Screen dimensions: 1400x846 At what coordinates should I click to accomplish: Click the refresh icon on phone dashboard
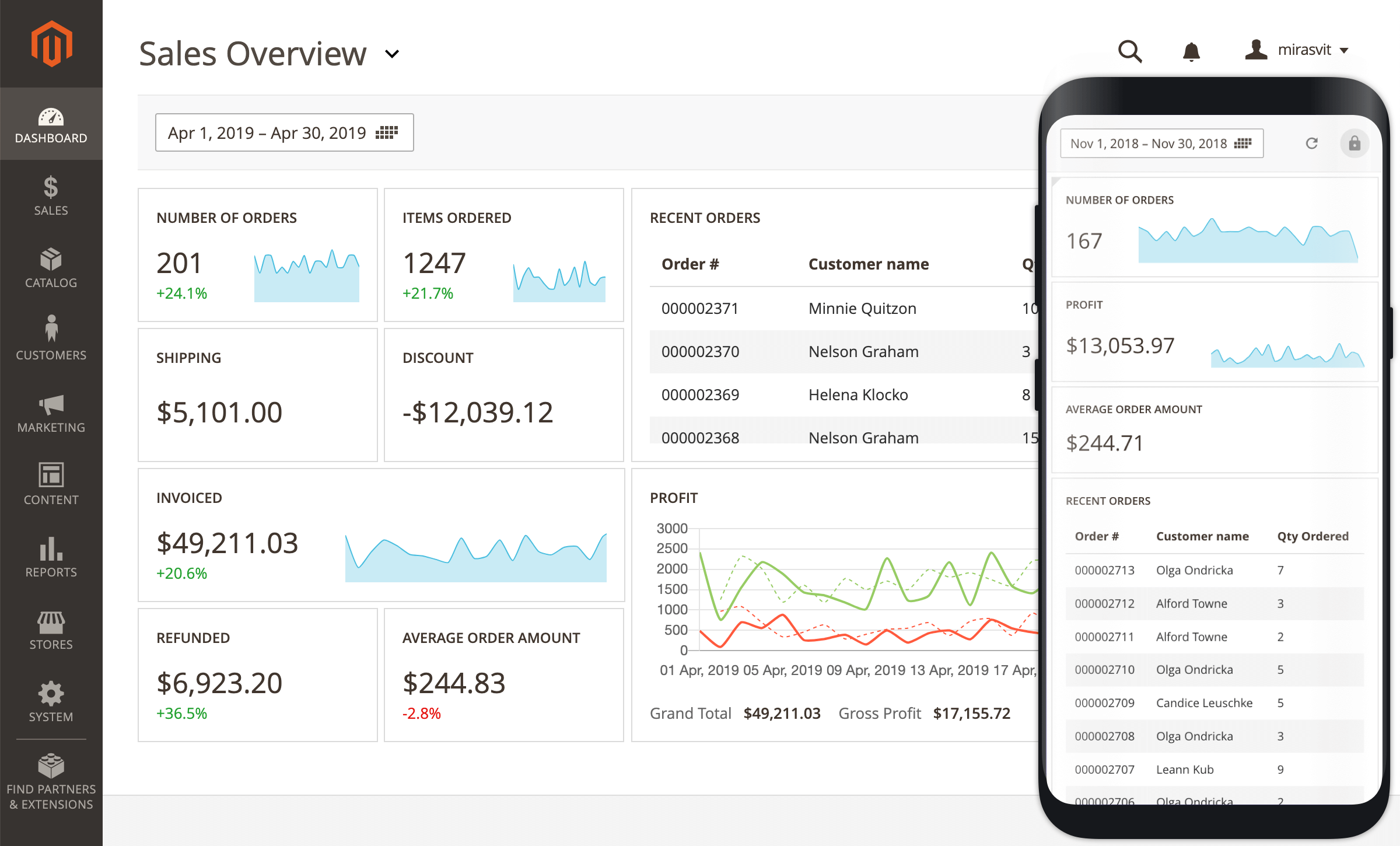coord(1311,144)
